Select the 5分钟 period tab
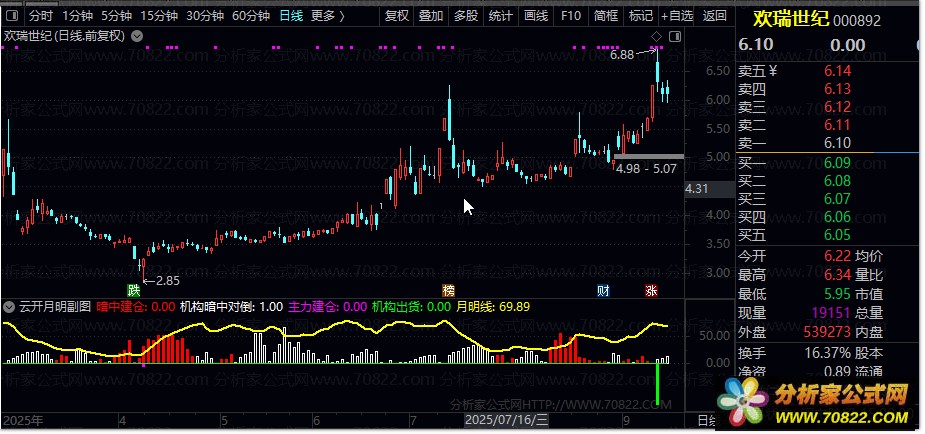 coord(116,15)
